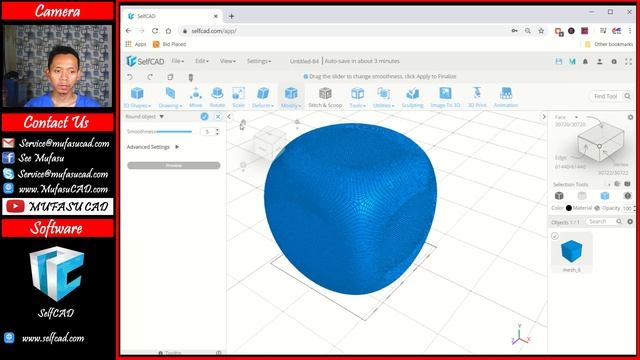640x360 pixels.
Task: Select solid view mode cube
Action: coord(559,196)
